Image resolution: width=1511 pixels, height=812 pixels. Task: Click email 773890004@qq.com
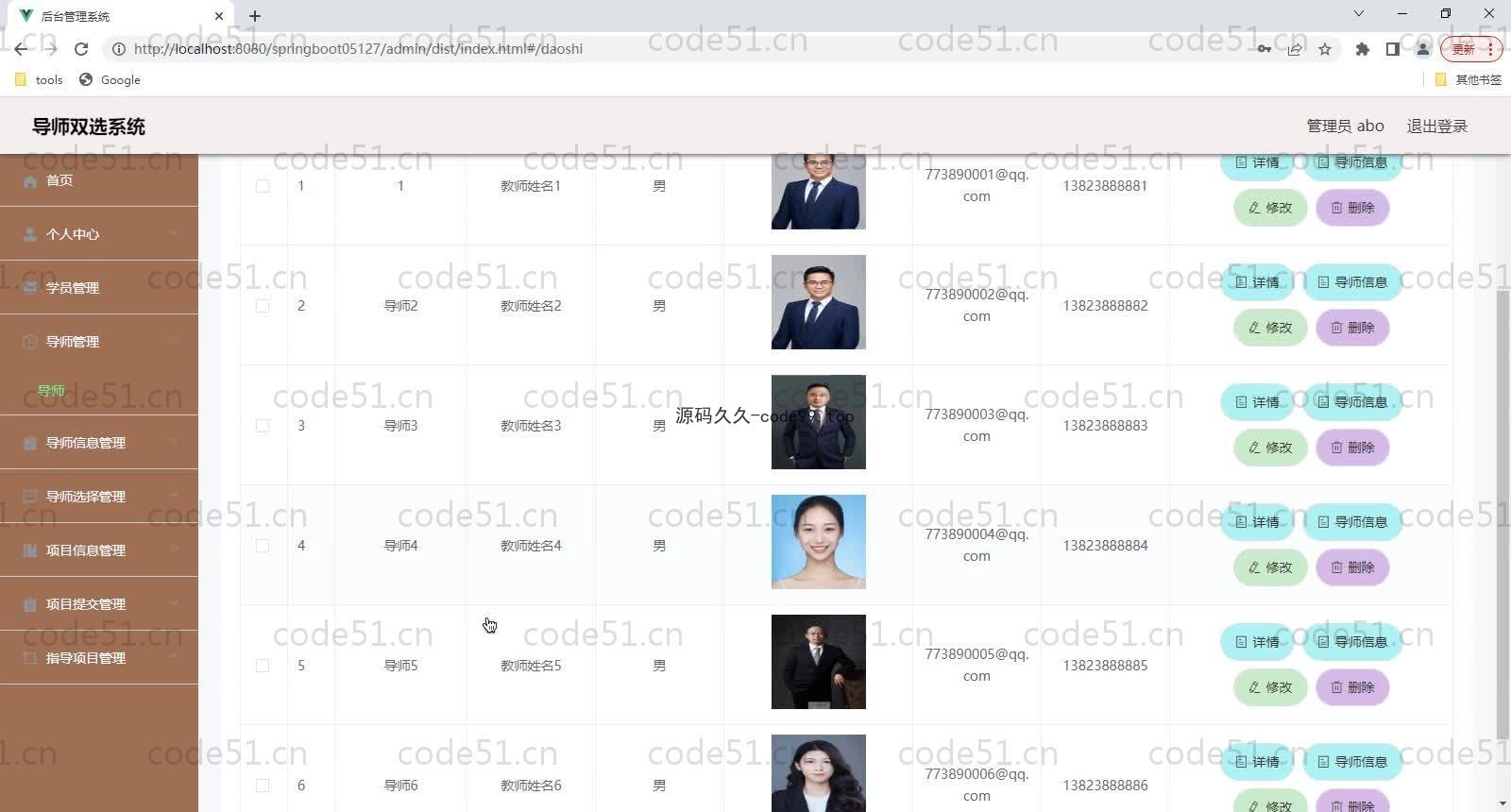pos(976,545)
